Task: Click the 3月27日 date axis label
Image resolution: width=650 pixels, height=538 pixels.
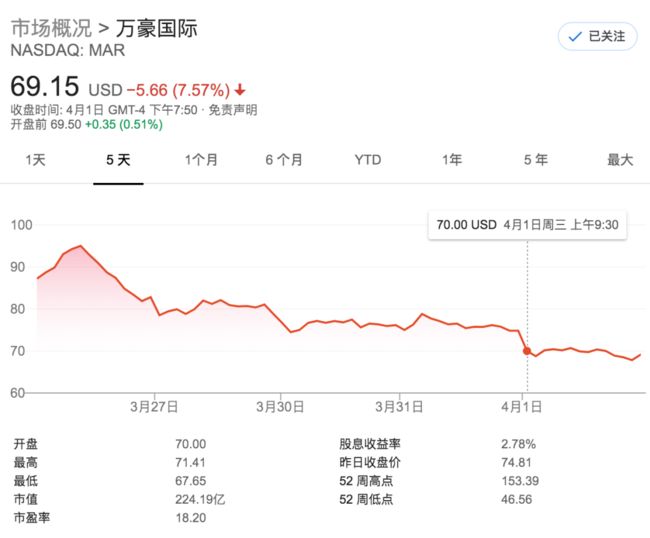Action: coord(154,407)
